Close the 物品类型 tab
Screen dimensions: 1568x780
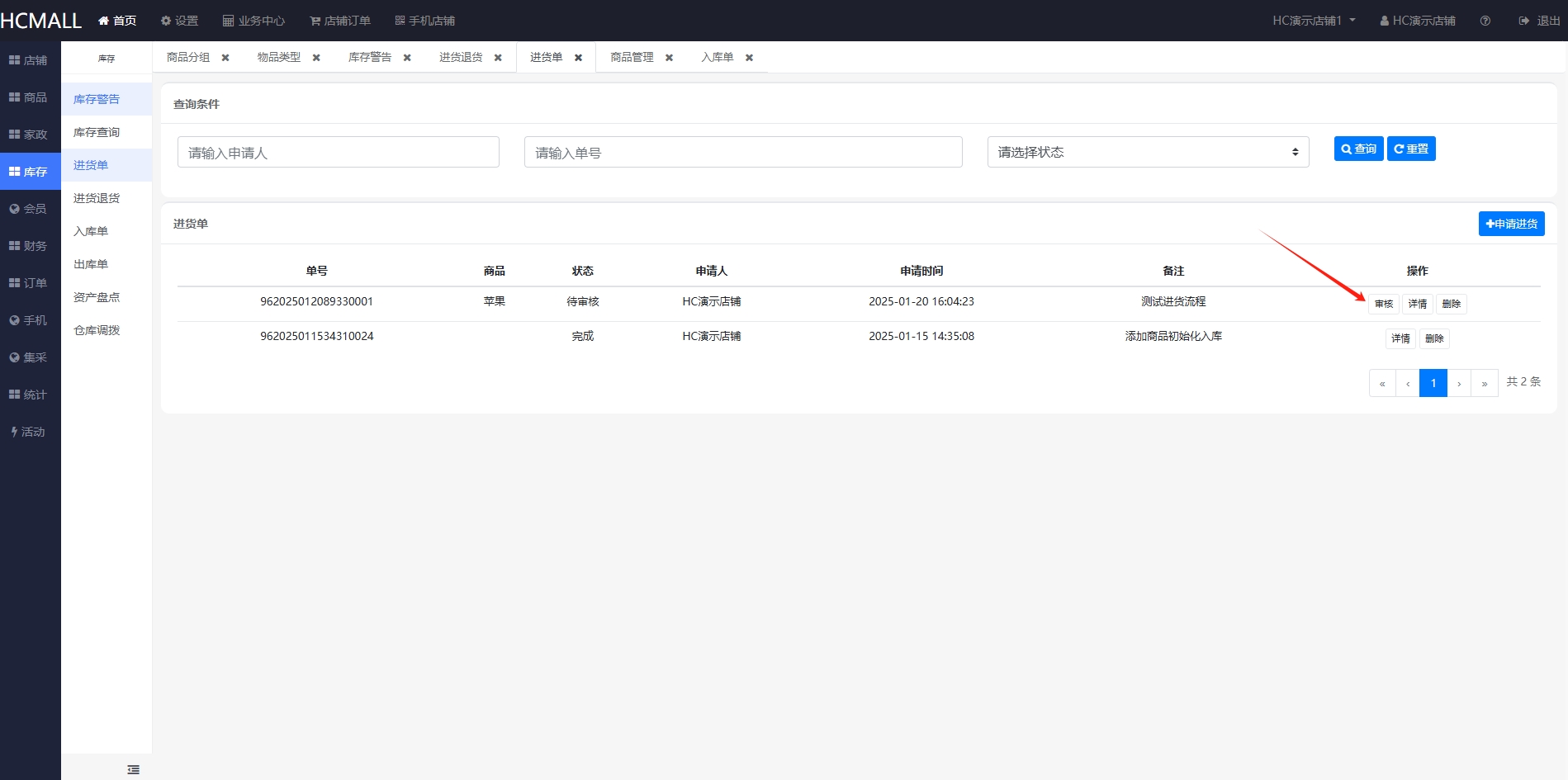click(316, 58)
